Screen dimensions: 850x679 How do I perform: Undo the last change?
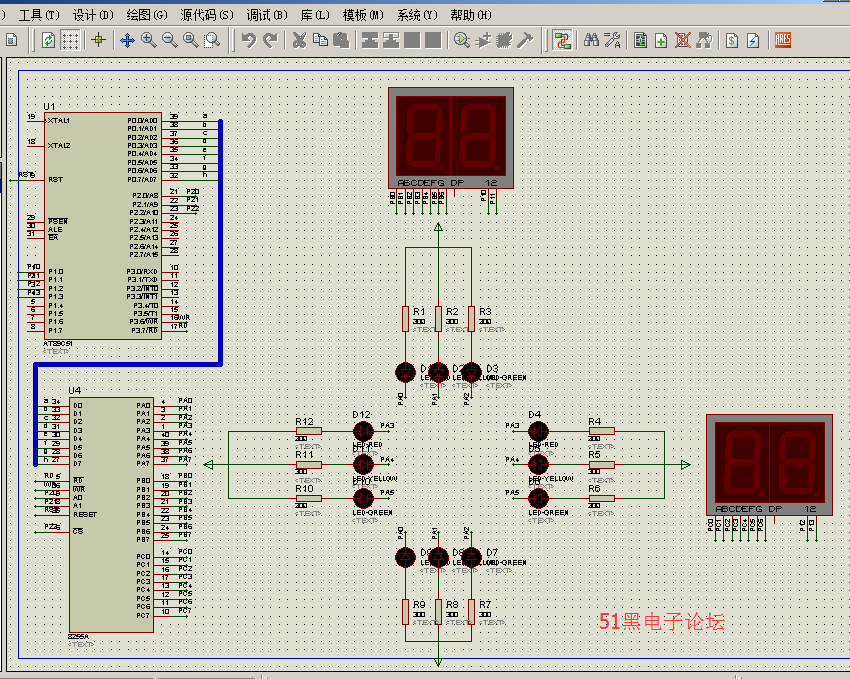point(249,40)
